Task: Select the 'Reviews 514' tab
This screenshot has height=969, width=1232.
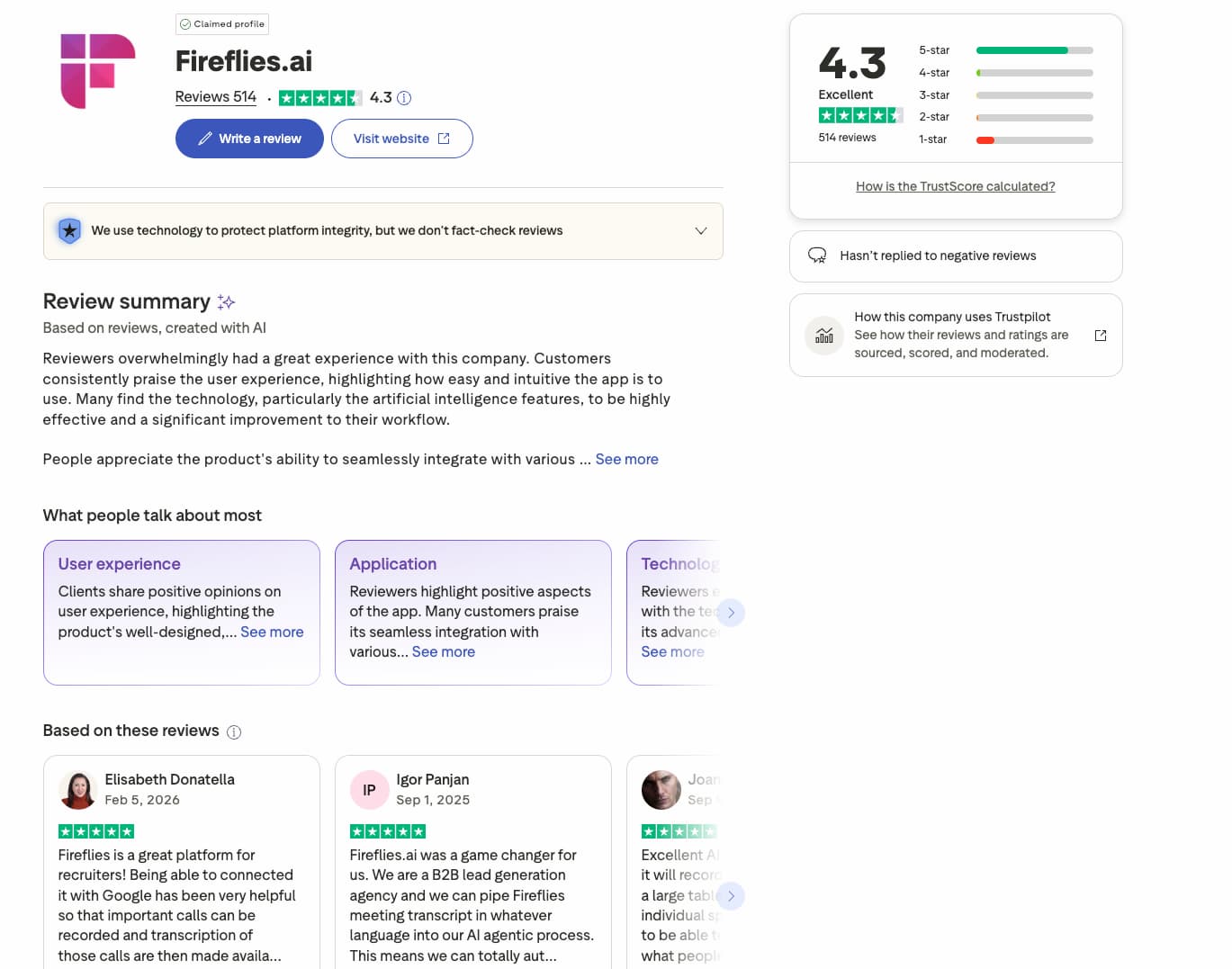Action: click(215, 96)
